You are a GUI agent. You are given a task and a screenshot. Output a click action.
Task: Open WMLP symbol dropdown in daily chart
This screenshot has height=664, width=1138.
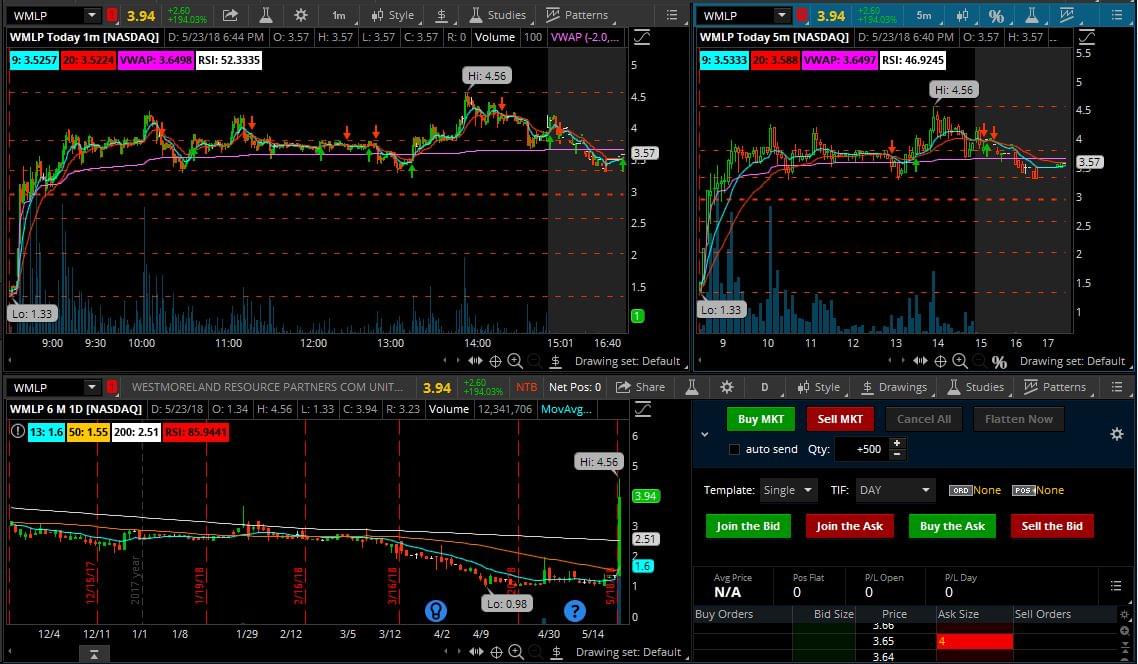[91, 387]
